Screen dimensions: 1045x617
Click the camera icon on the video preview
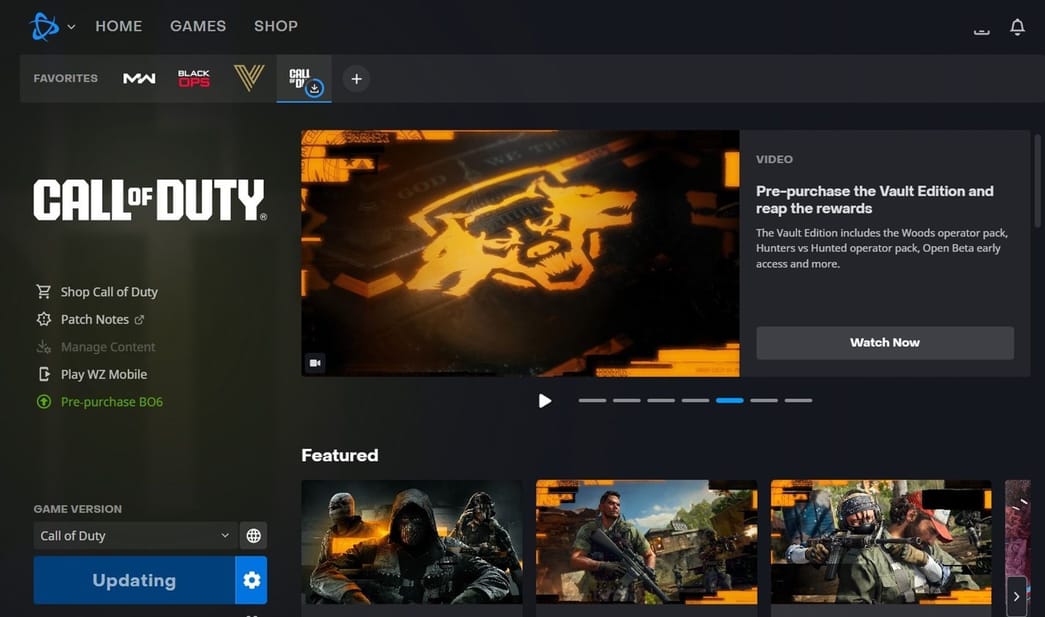[315, 363]
